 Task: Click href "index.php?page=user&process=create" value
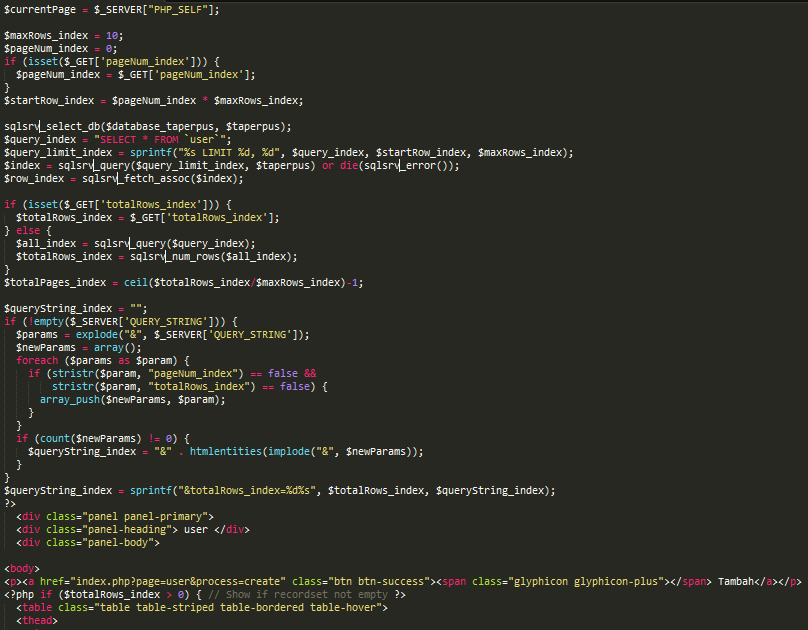(178, 582)
